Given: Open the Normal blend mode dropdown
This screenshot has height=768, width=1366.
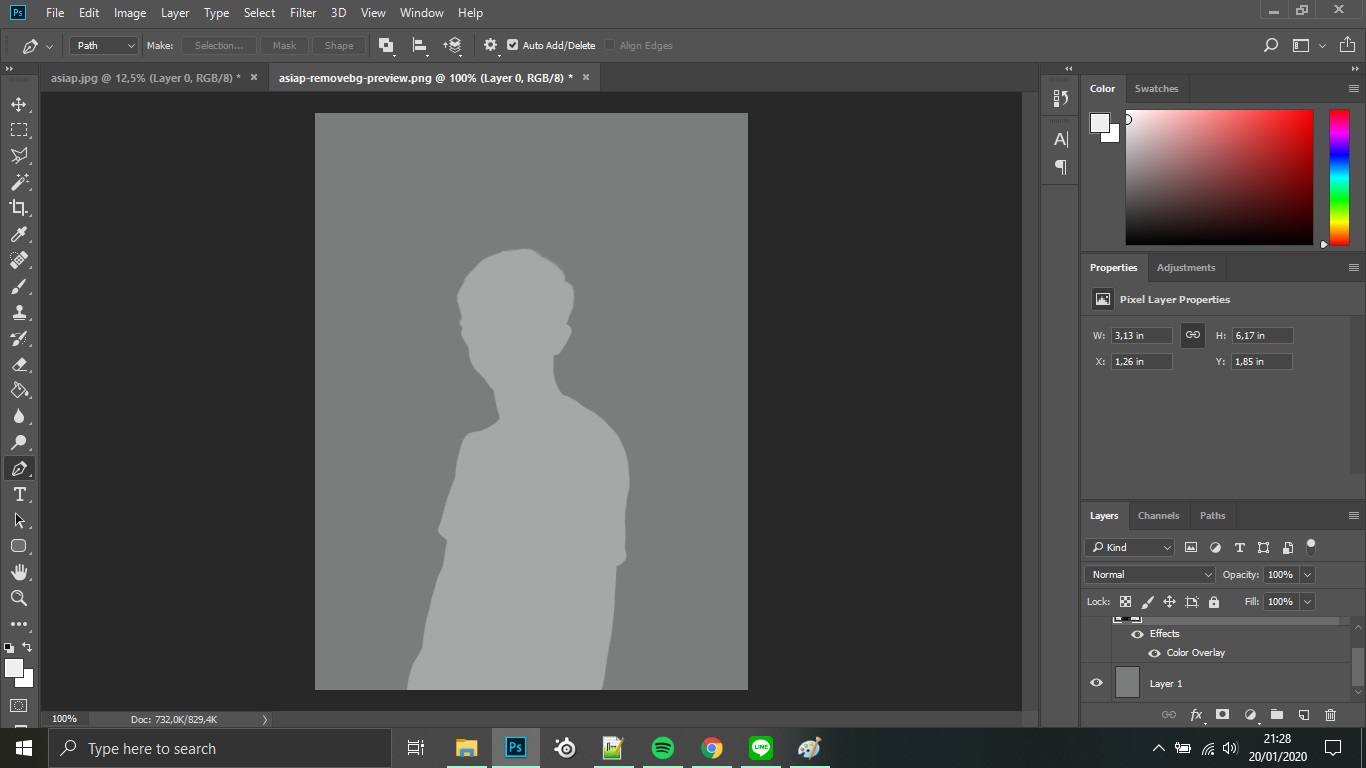Looking at the screenshot, I should click(x=1150, y=575).
